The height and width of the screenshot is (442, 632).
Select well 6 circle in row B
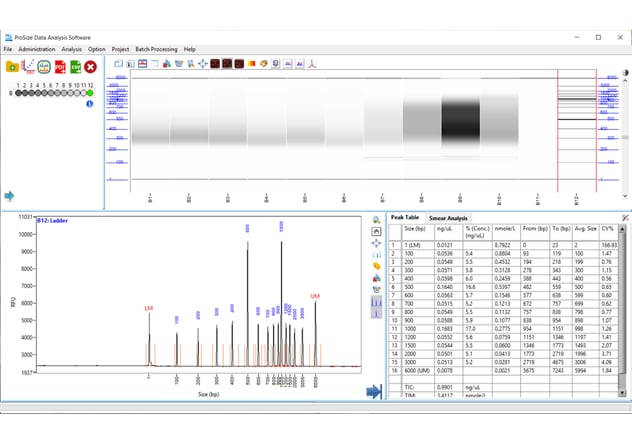coord(50,93)
